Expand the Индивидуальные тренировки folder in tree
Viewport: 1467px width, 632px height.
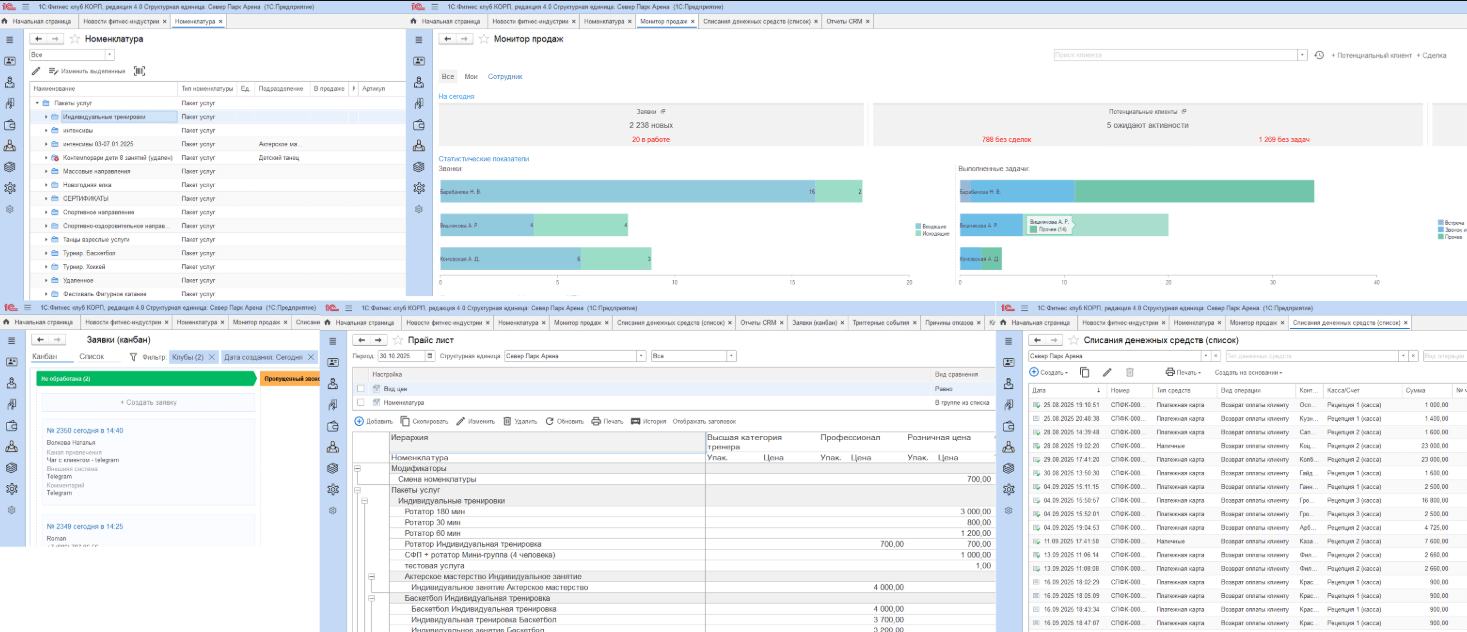(x=45, y=117)
